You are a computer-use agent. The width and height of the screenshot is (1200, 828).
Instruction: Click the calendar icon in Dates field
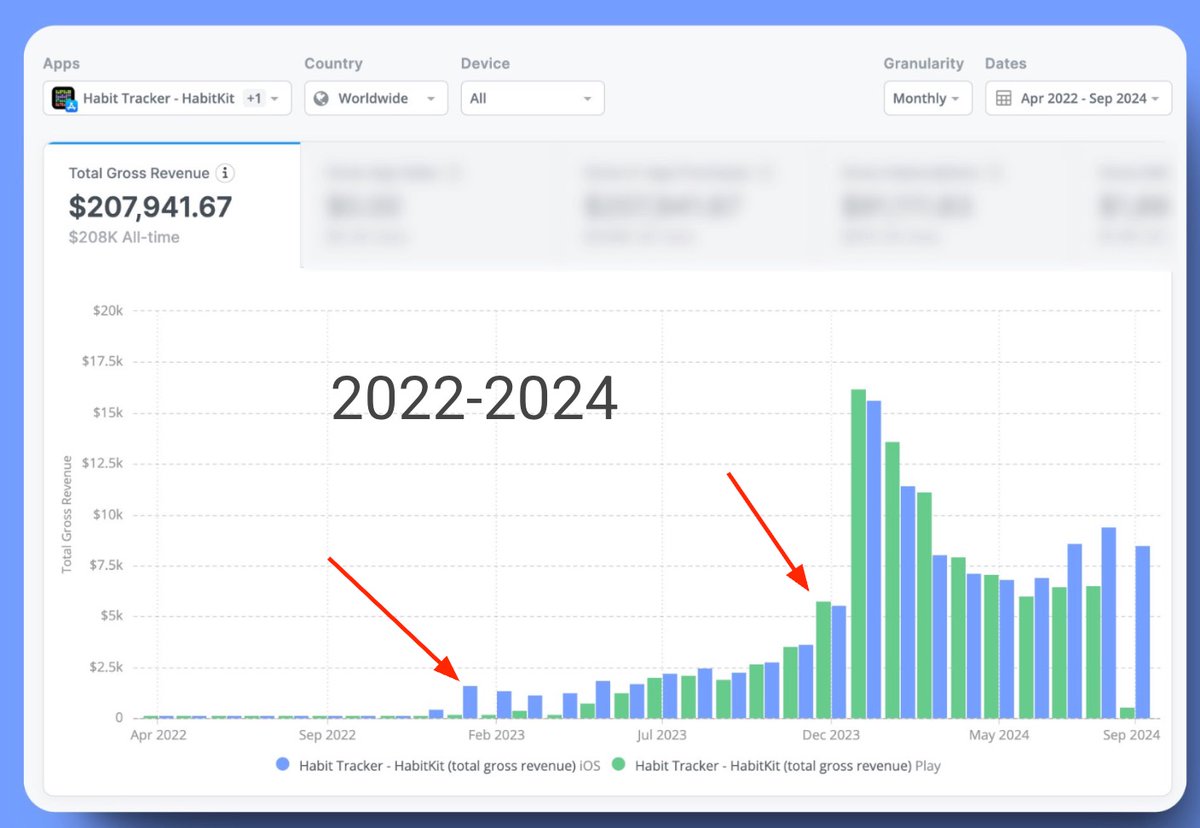coord(1003,98)
